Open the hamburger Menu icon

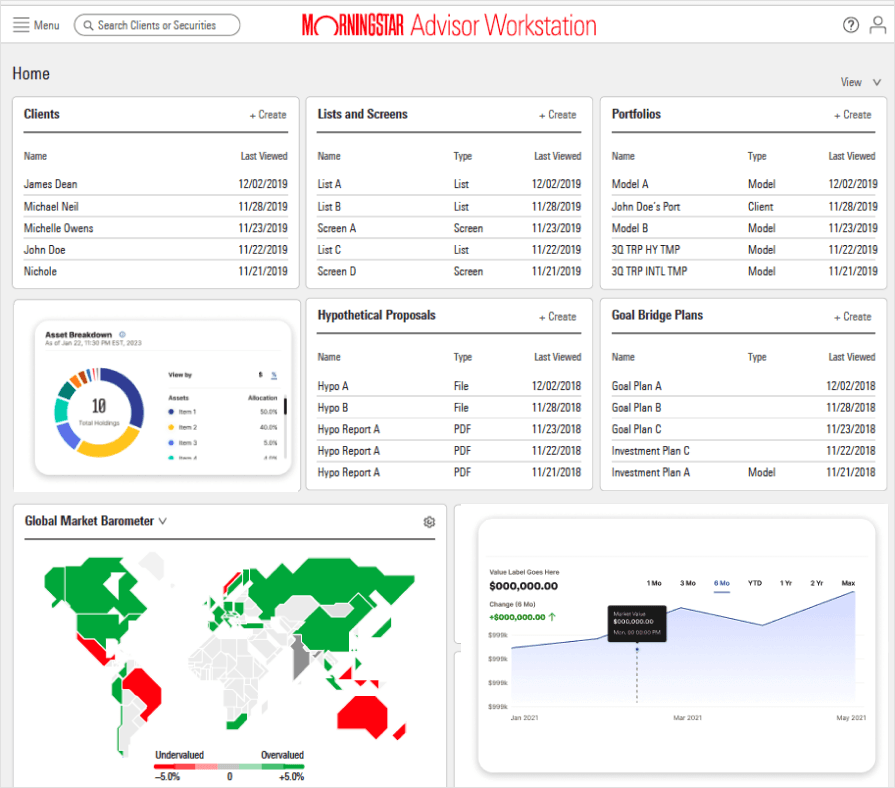pos(21,25)
